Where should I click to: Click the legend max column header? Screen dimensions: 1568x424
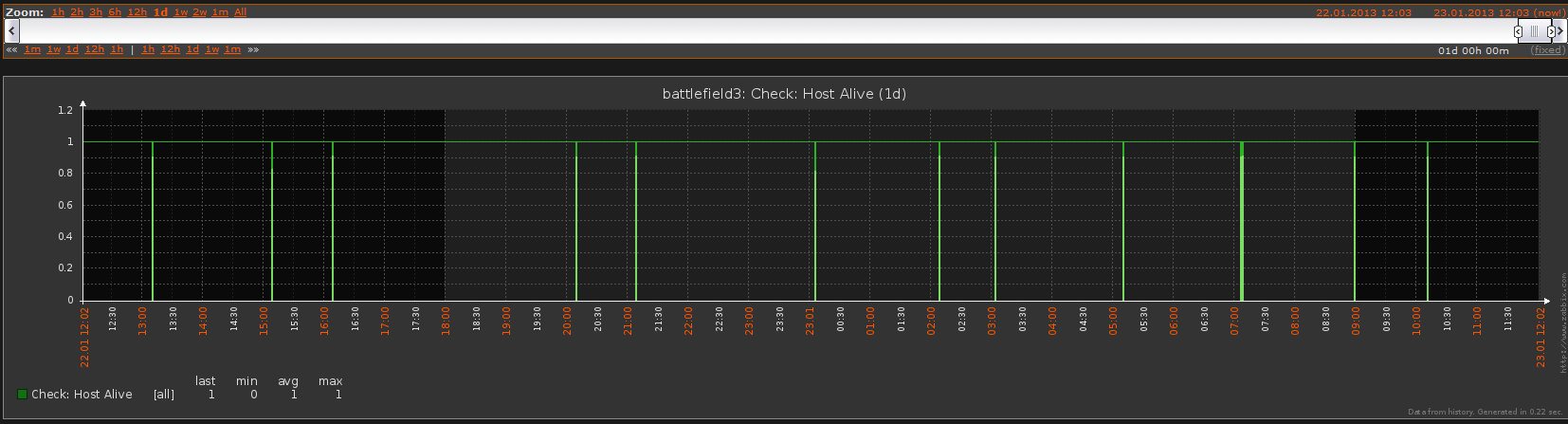pyautogui.click(x=330, y=381)
